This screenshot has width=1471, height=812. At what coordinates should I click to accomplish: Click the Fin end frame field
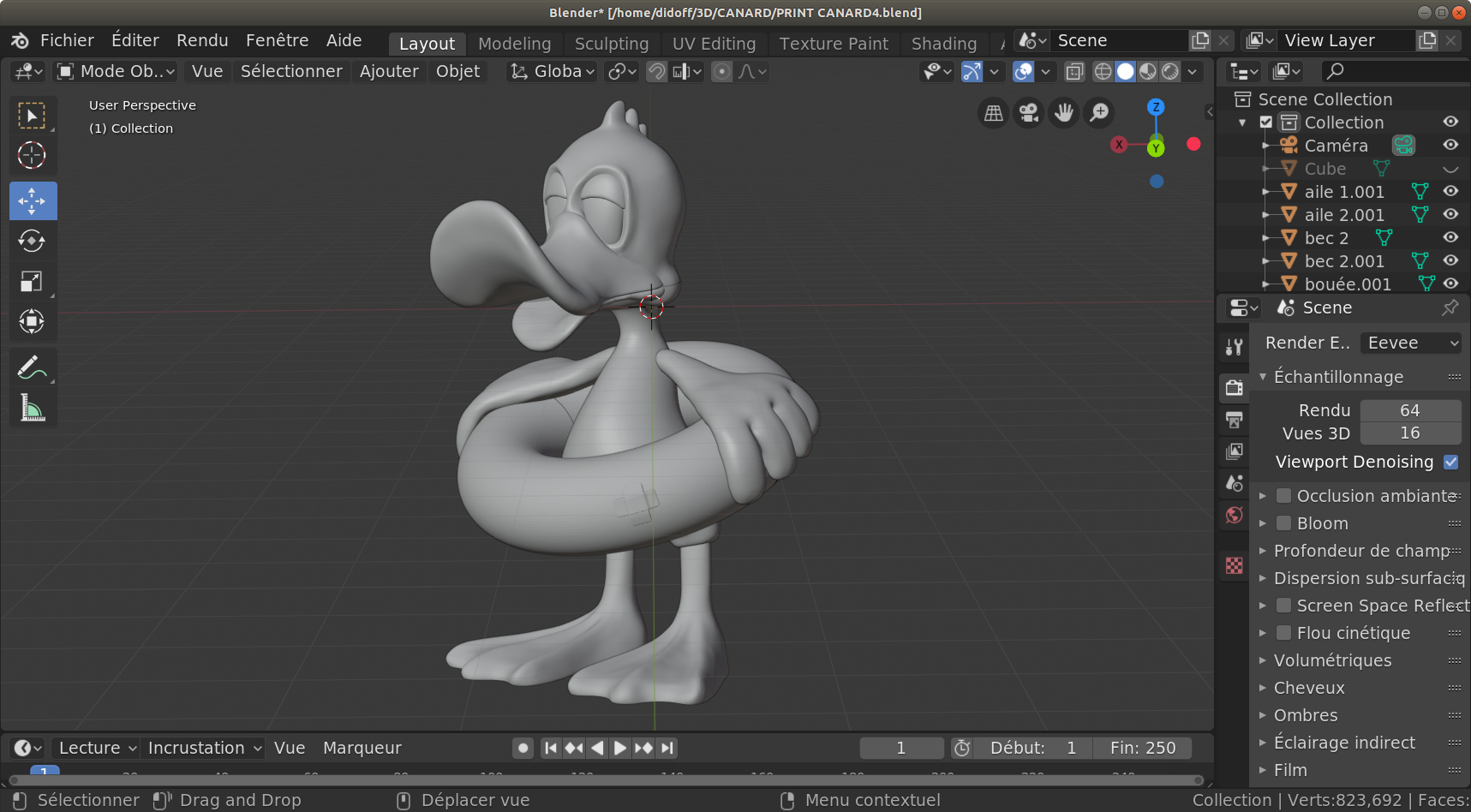(1142, 748)
